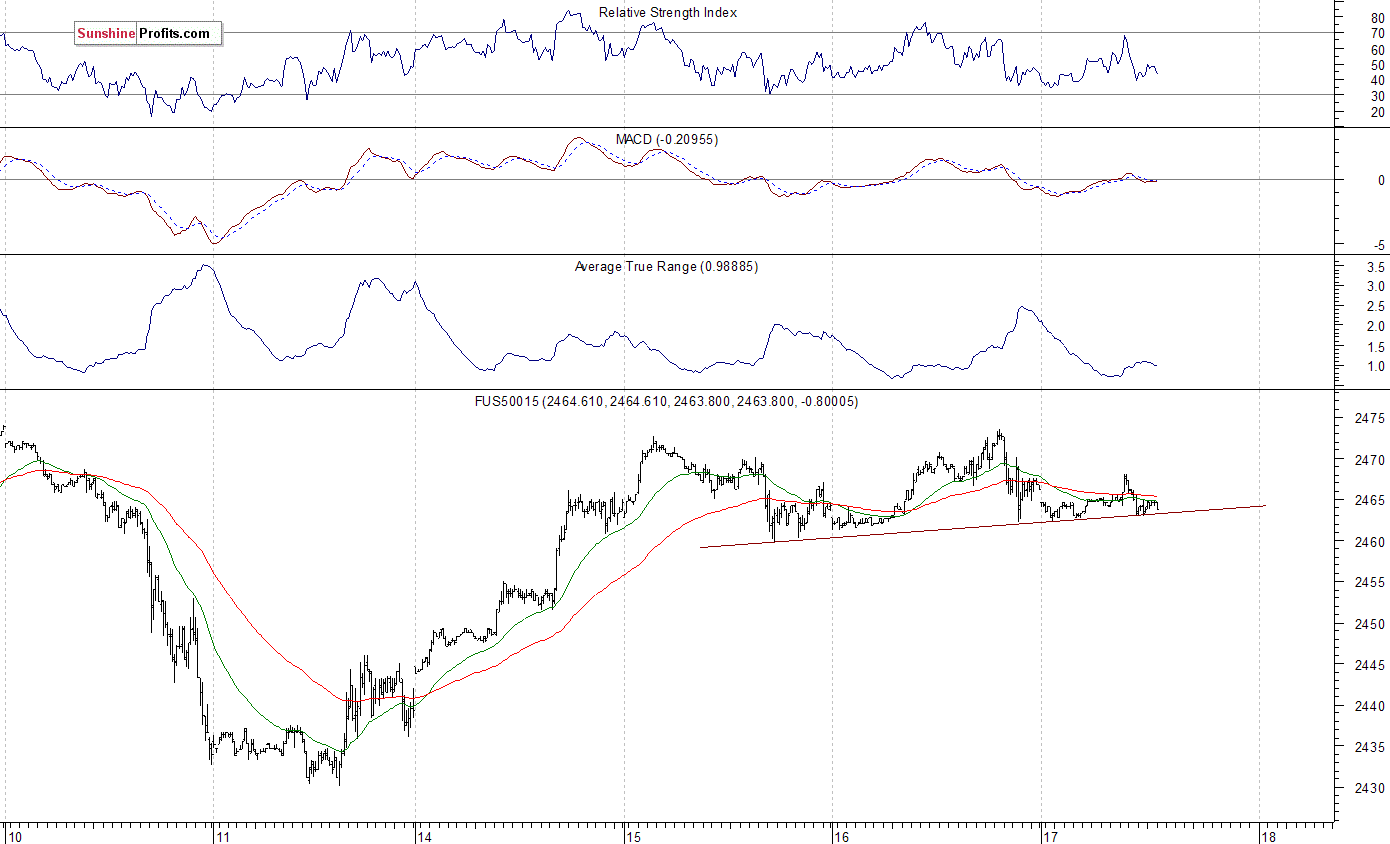
Task: Click the ATR 3.0 axis label
Action: (x=1375, y=287)
